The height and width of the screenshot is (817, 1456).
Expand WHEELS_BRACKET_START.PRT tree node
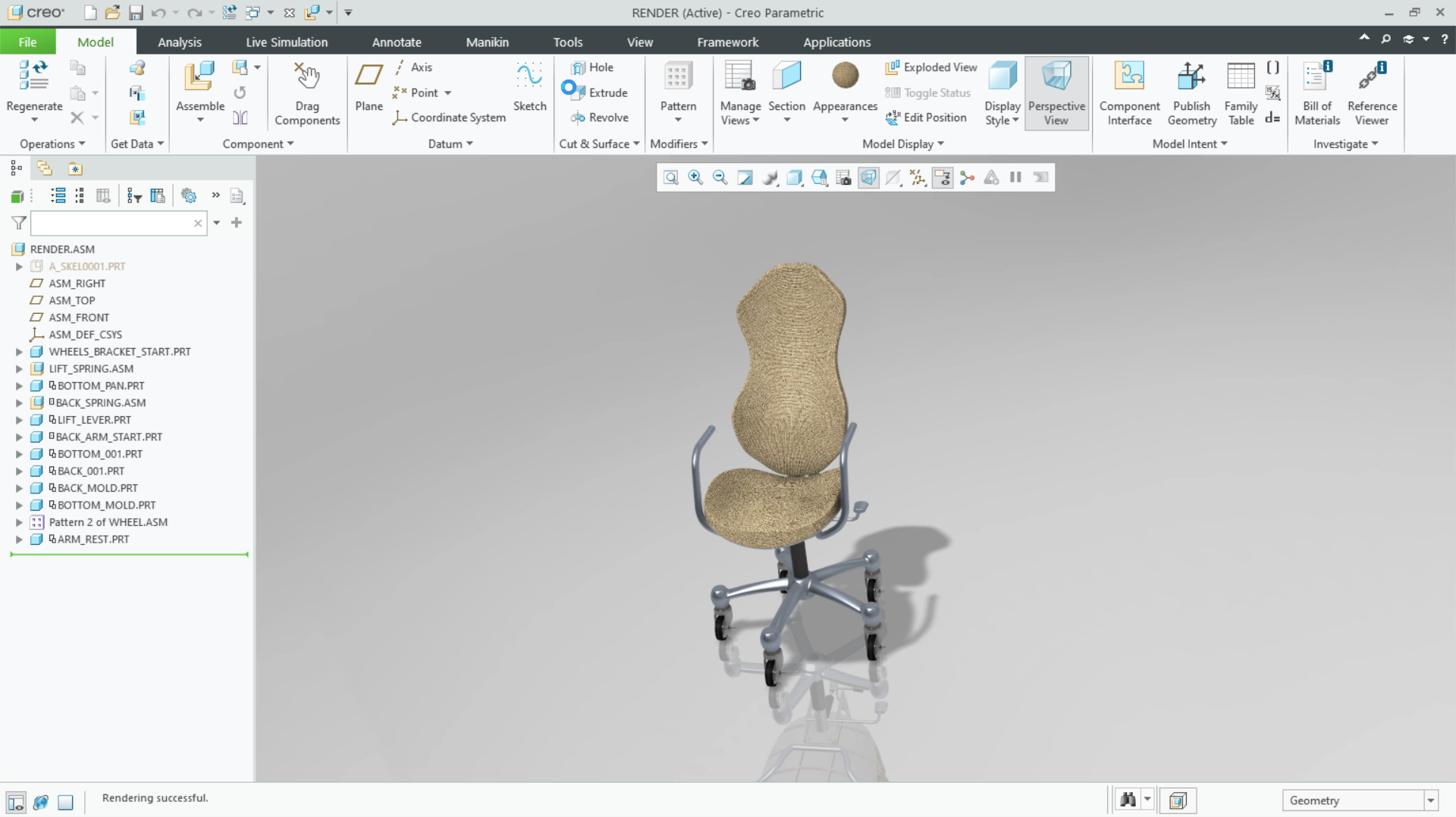(19, 352)
